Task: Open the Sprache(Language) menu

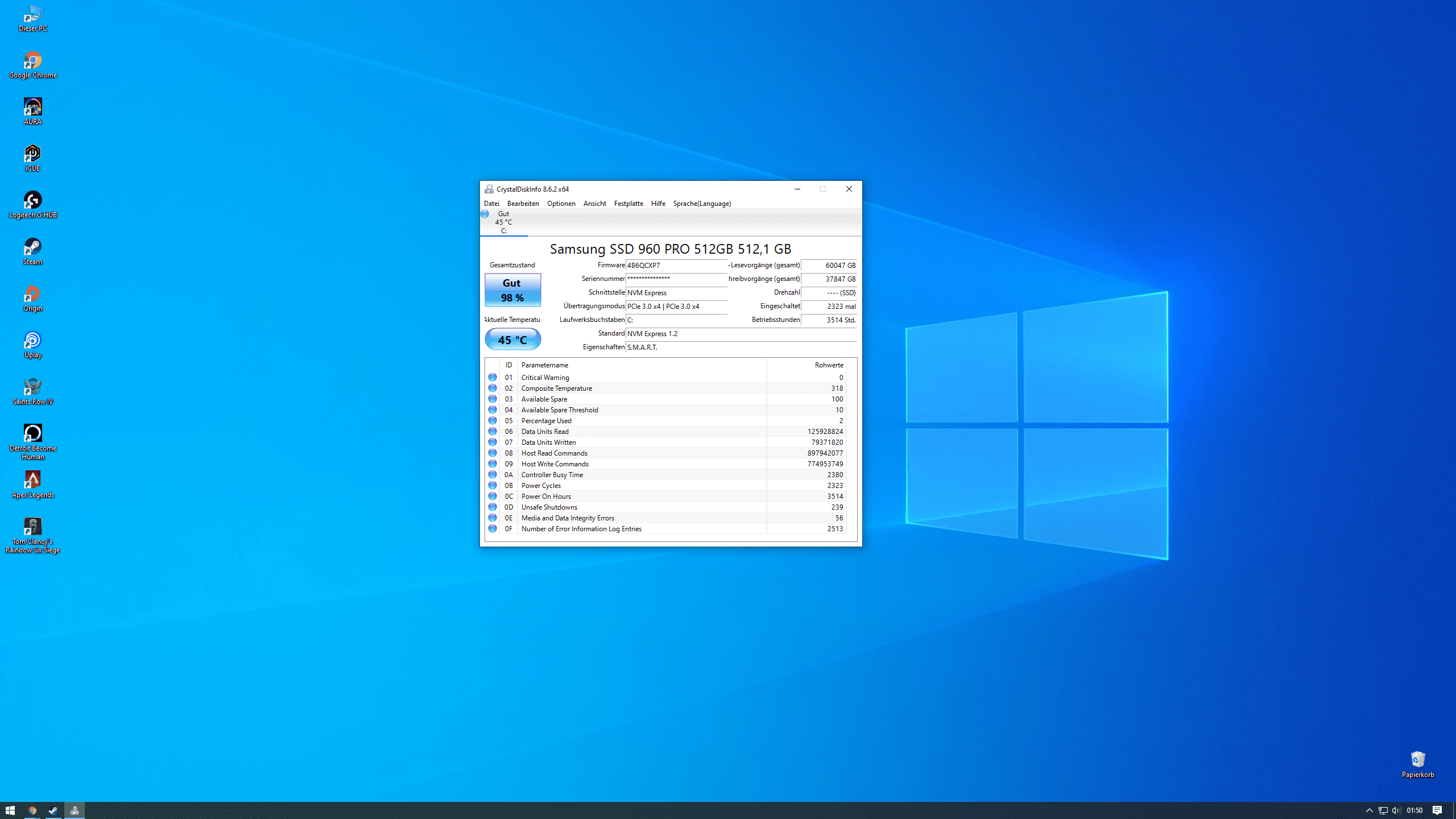Action: coord(702,204)
